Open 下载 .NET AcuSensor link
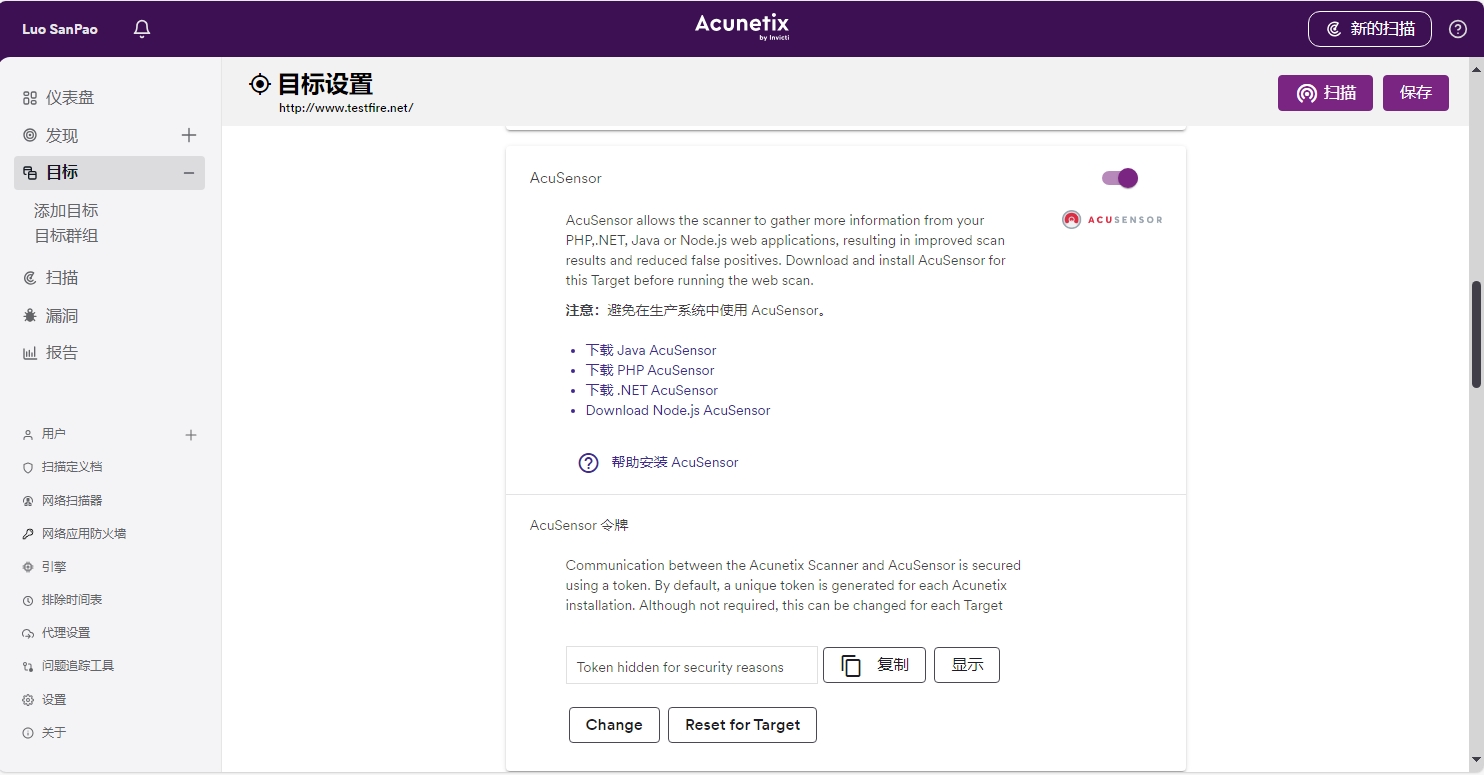Image resolution: width=1484 pixels, height=775 pixels. [x=652, y=390]
